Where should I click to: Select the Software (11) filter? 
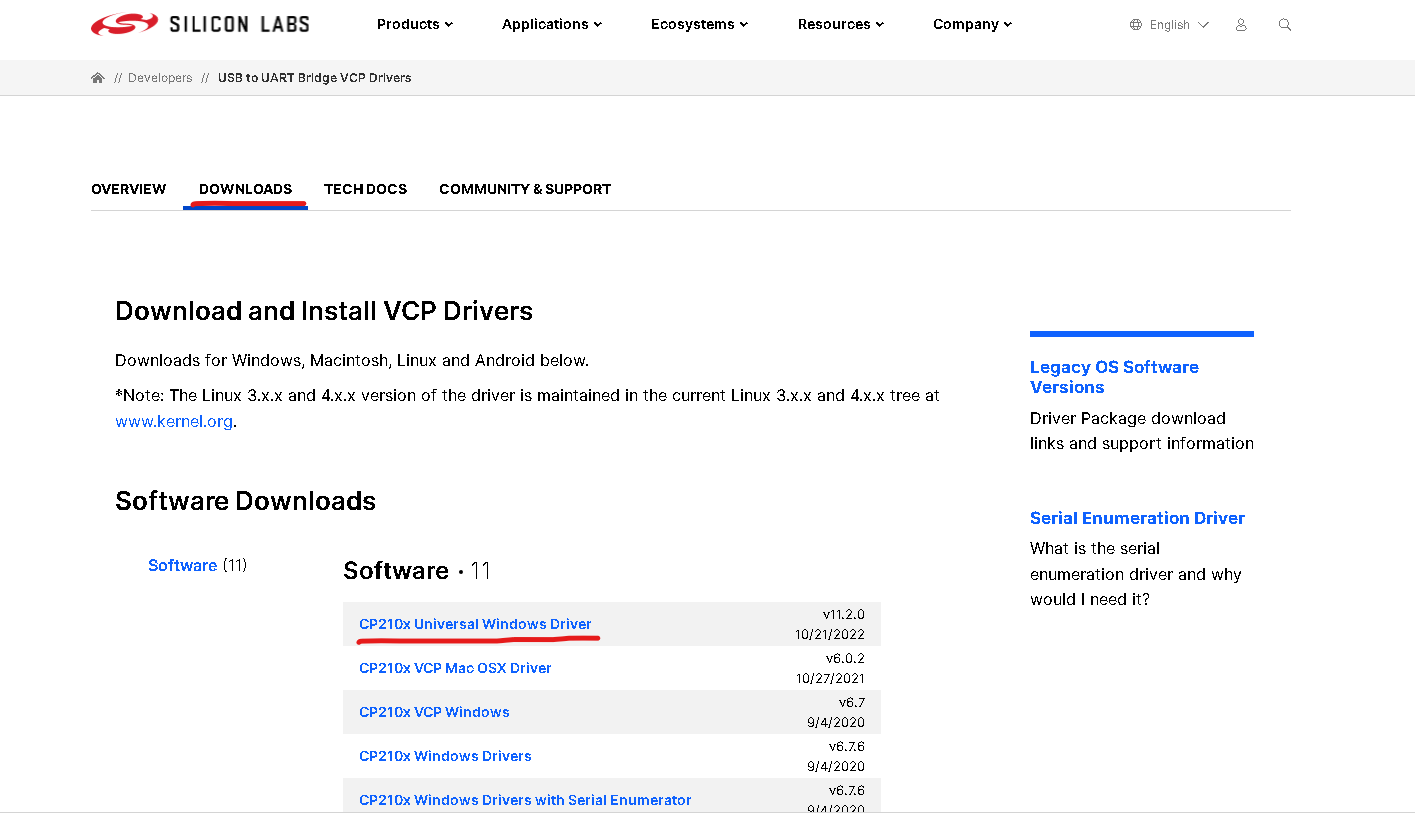[197, 565]
